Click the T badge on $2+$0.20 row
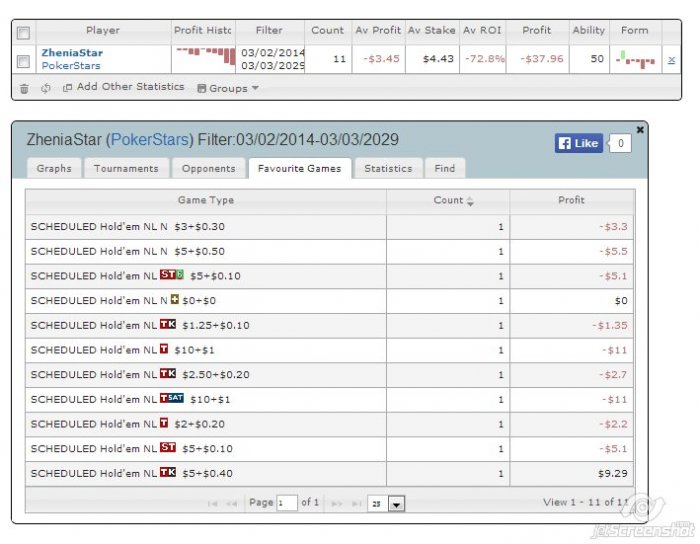Image resolution: width=700 pixels, height=544 pixels. click(x=164, y=422)
